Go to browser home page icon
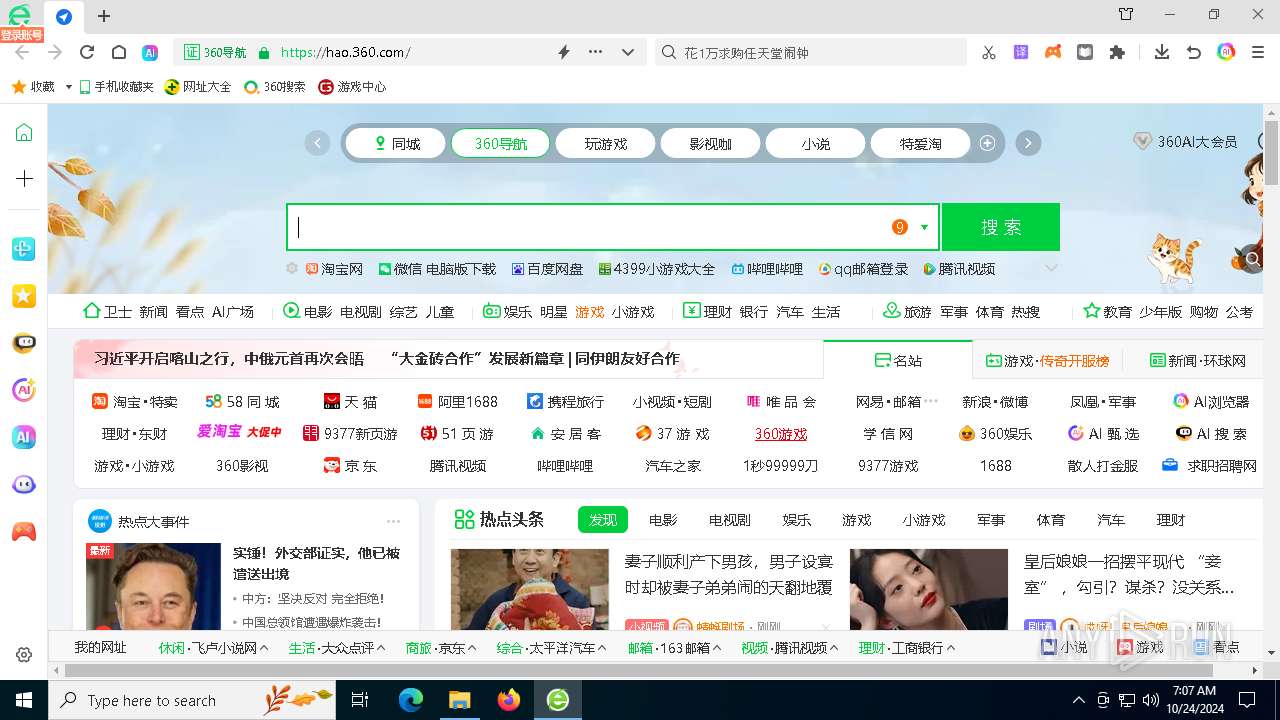Viewport: 1280px width, 720px height. 118,52
